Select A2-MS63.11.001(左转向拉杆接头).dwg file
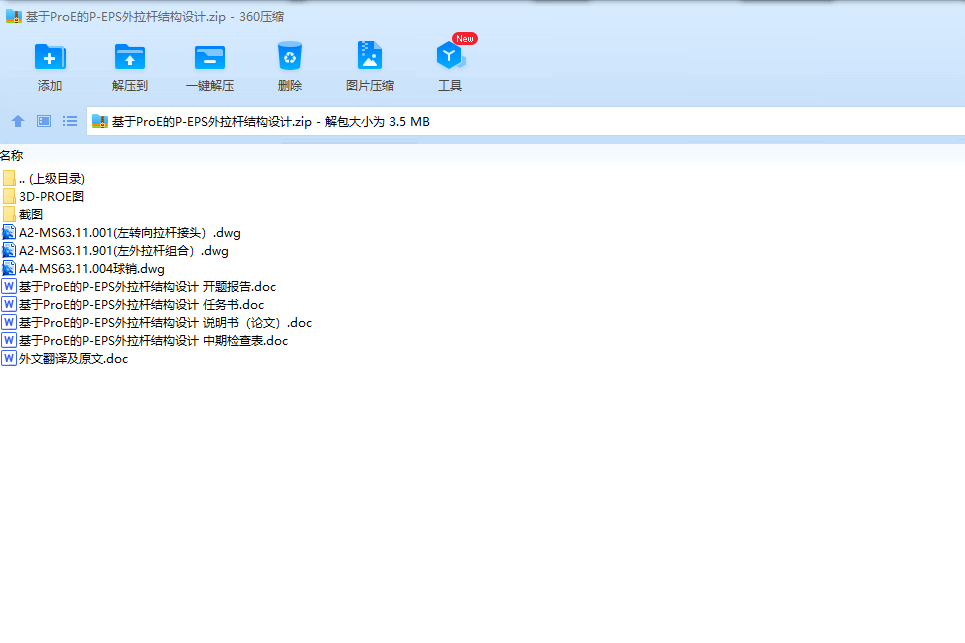The image size is (965, 643). [121, 233]
